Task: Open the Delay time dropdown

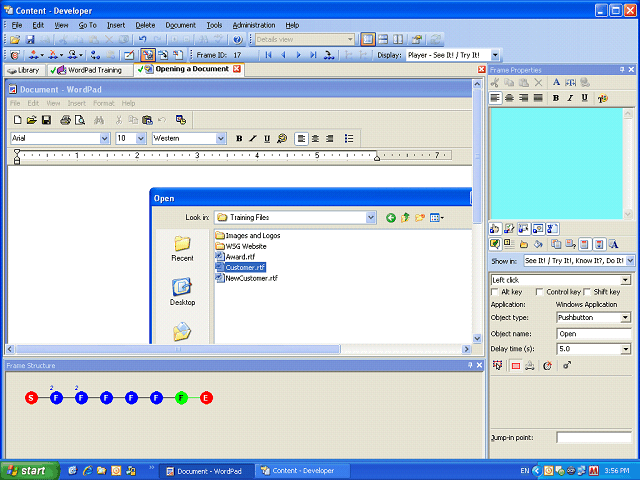Action: pyautogui.click(x=625, y=349)
